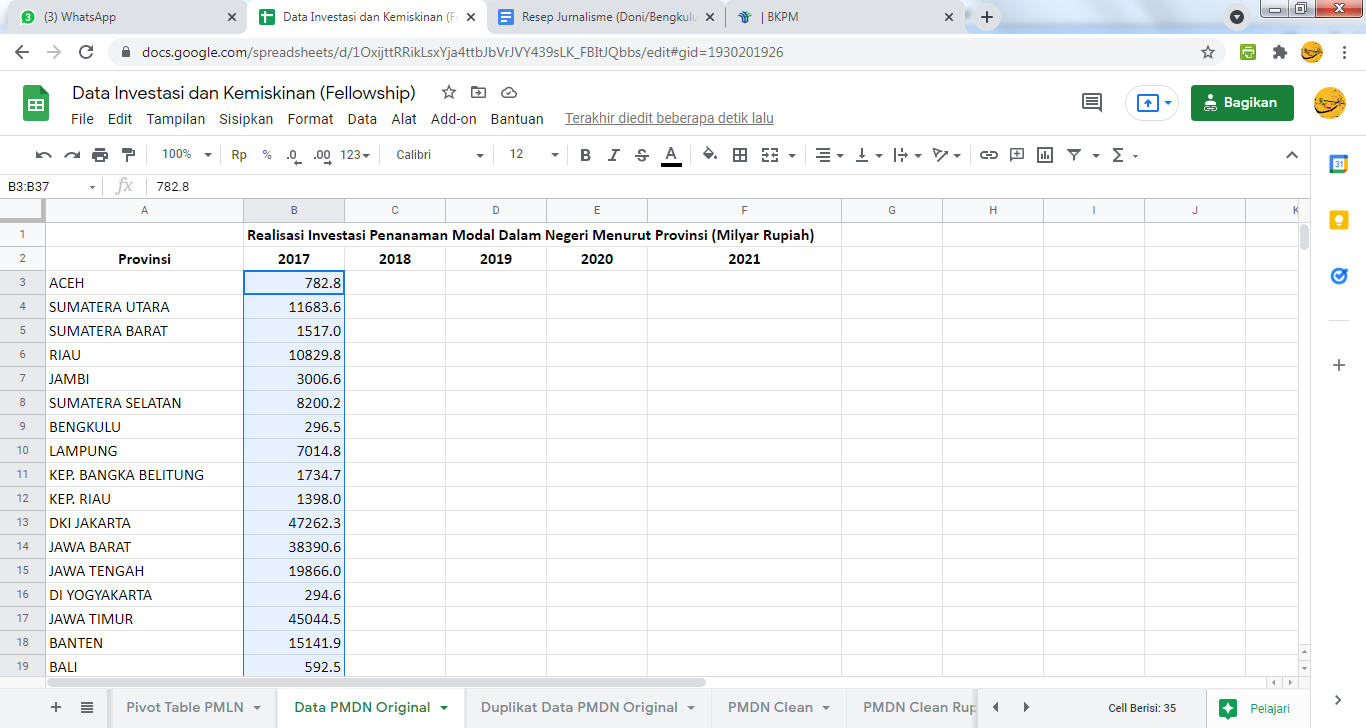Toggle italic formatting

[x=613, y=155]
